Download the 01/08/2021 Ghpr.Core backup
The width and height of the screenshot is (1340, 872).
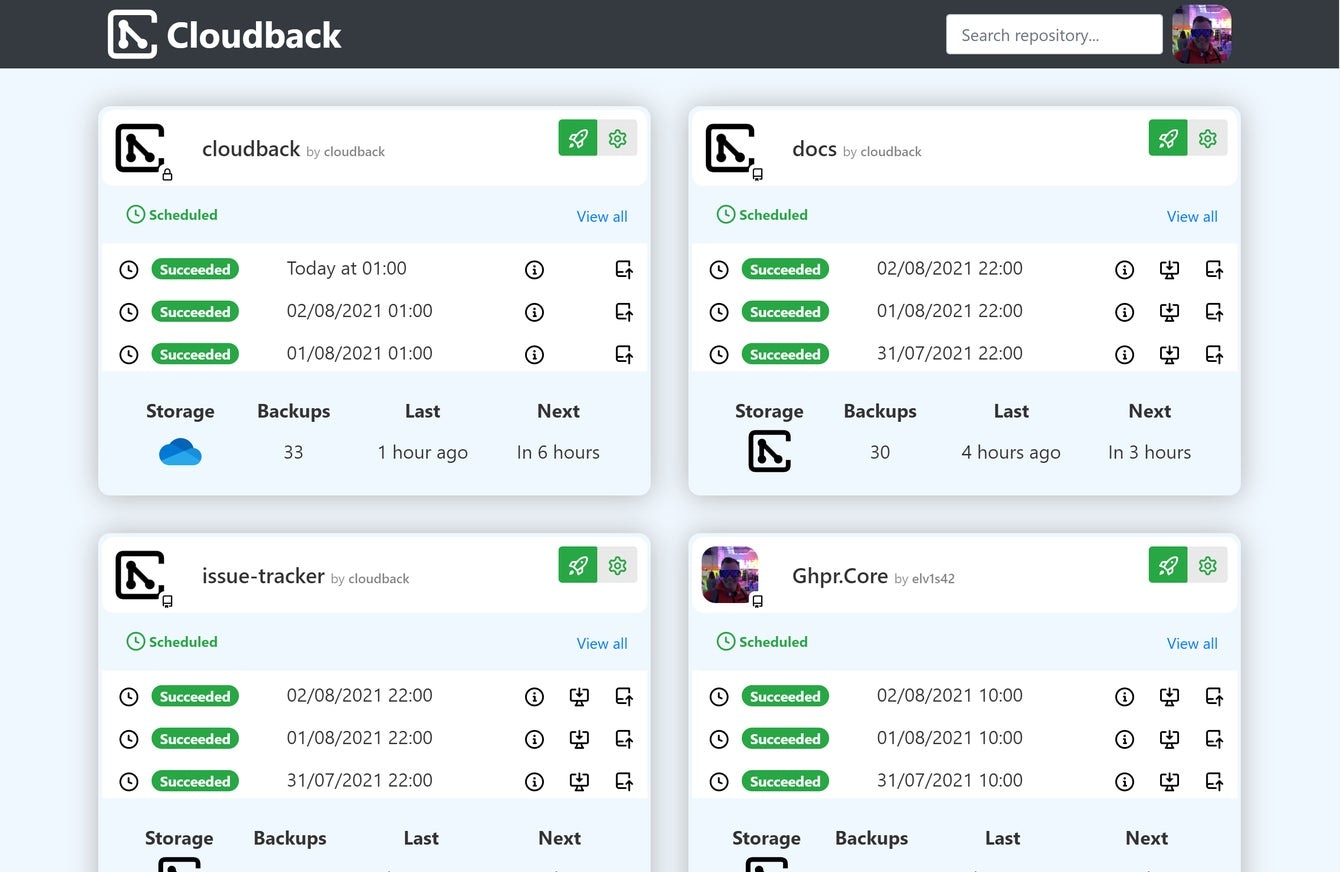(x=1169, y=739)
